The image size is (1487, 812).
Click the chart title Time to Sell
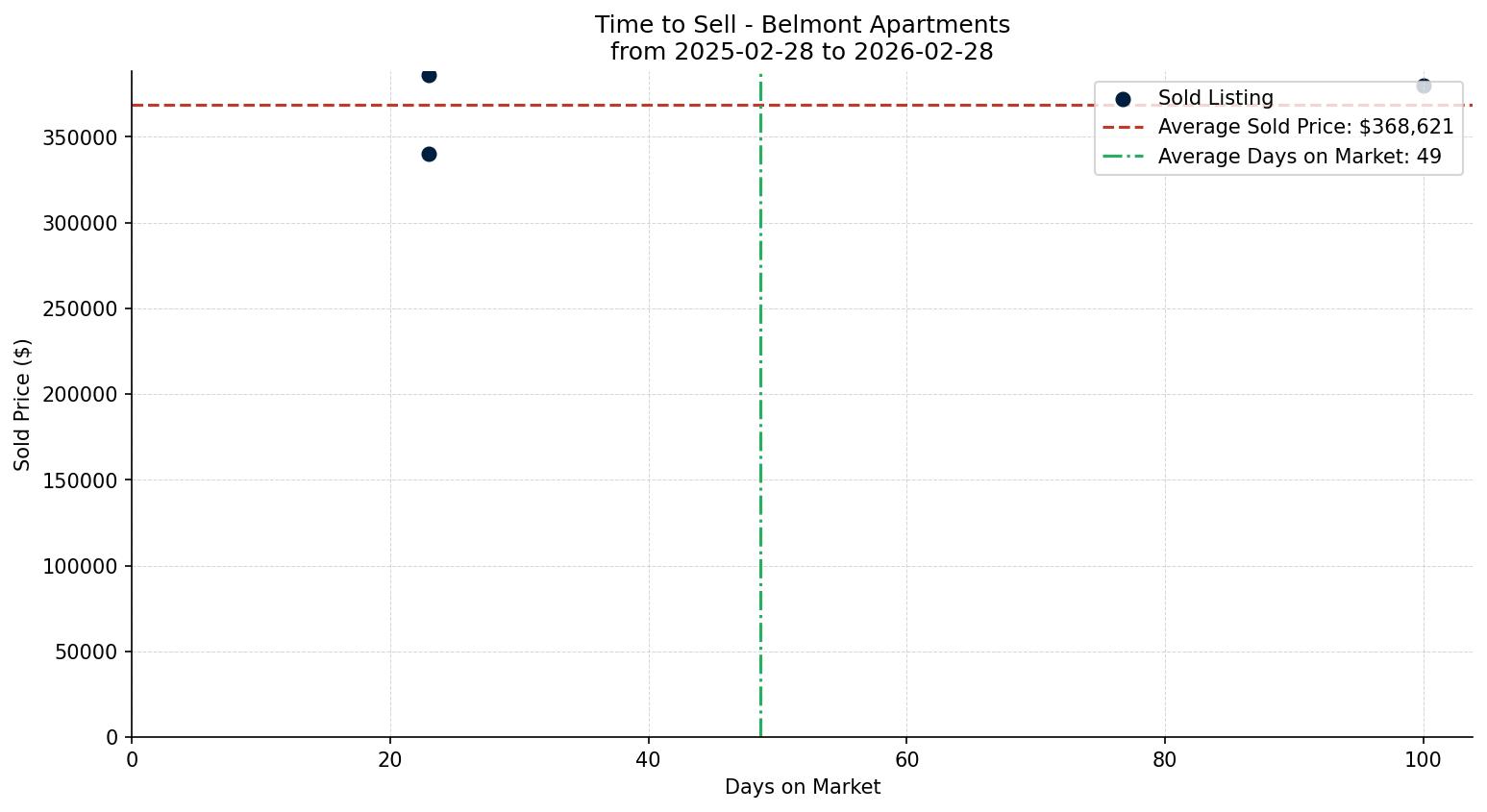pos(802,25)
